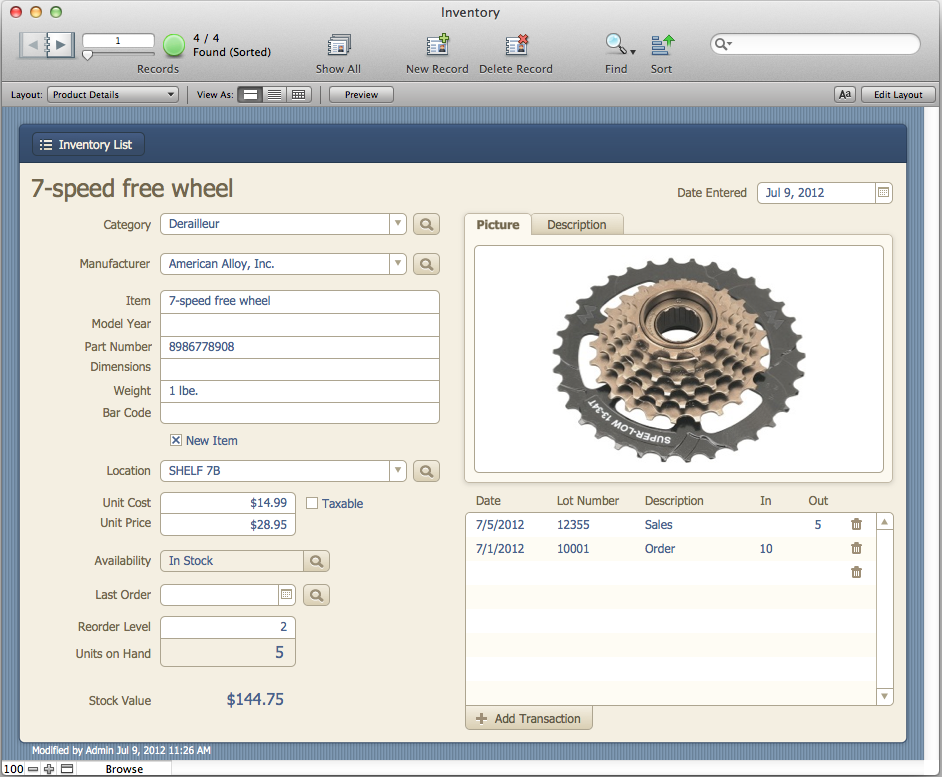This screenshot has width=942, height=777.
Task: Click the In Stock availability field
Action: pyautogui.click(x=232, y=561)
